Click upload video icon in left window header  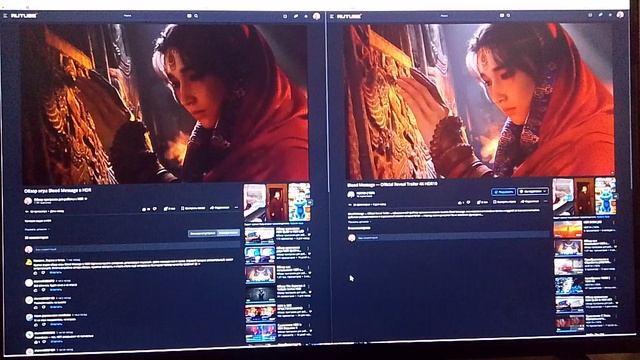click(x=285, y=16)
